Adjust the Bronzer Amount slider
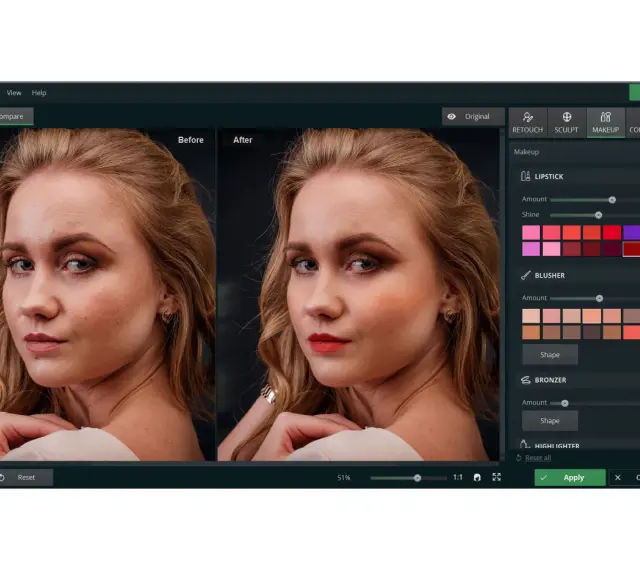The width and height of the screenshot is (640, 570). pos(564,403)
